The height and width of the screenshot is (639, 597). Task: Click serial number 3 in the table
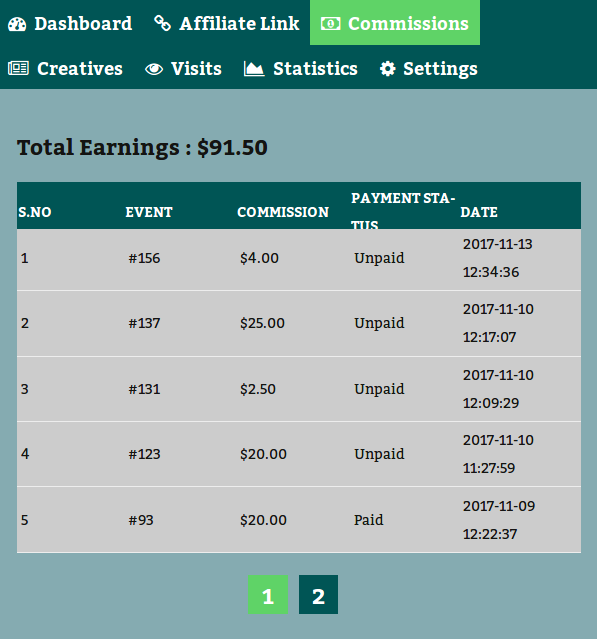[25, 389]
